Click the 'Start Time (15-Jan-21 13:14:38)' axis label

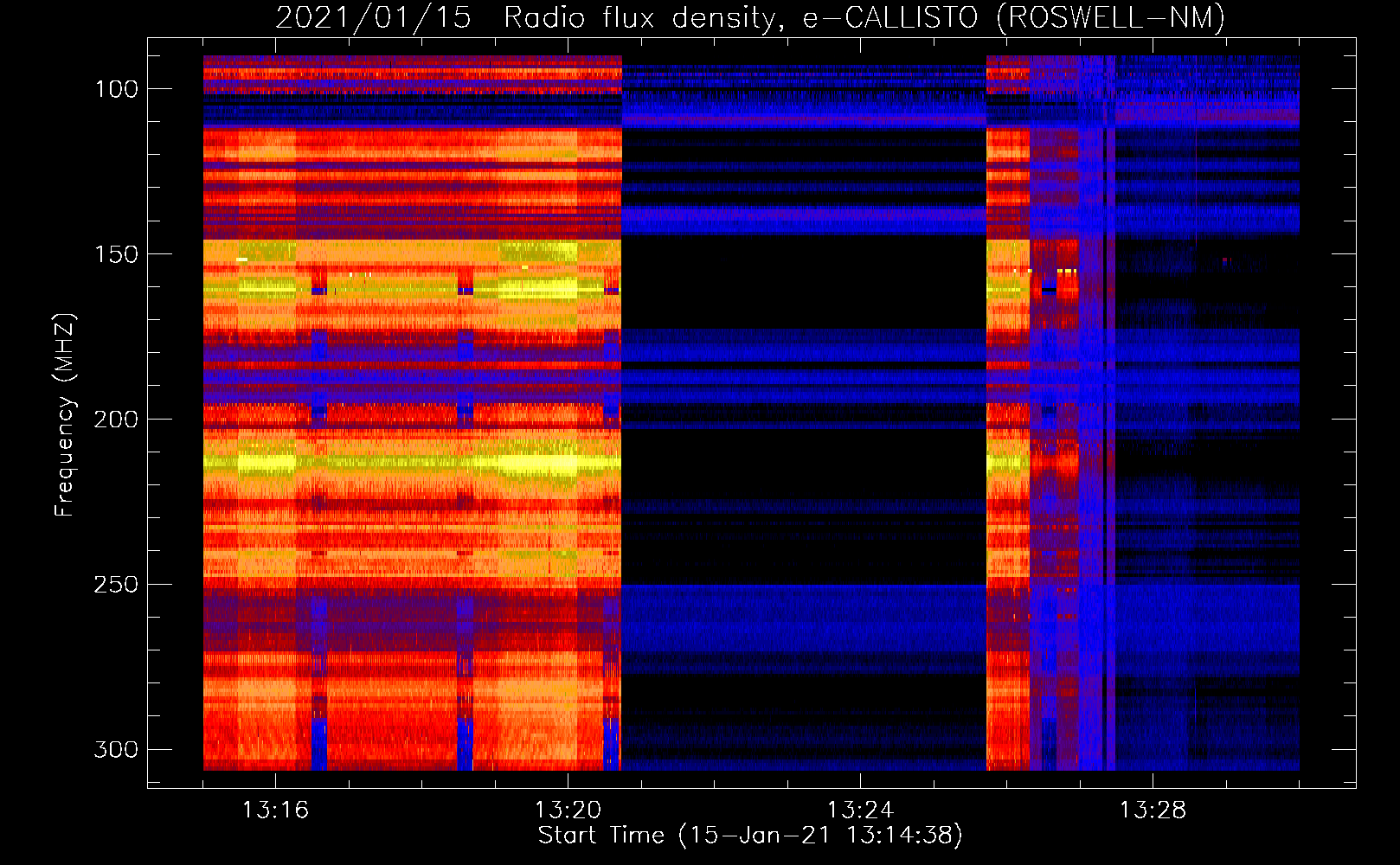point(750,836)
